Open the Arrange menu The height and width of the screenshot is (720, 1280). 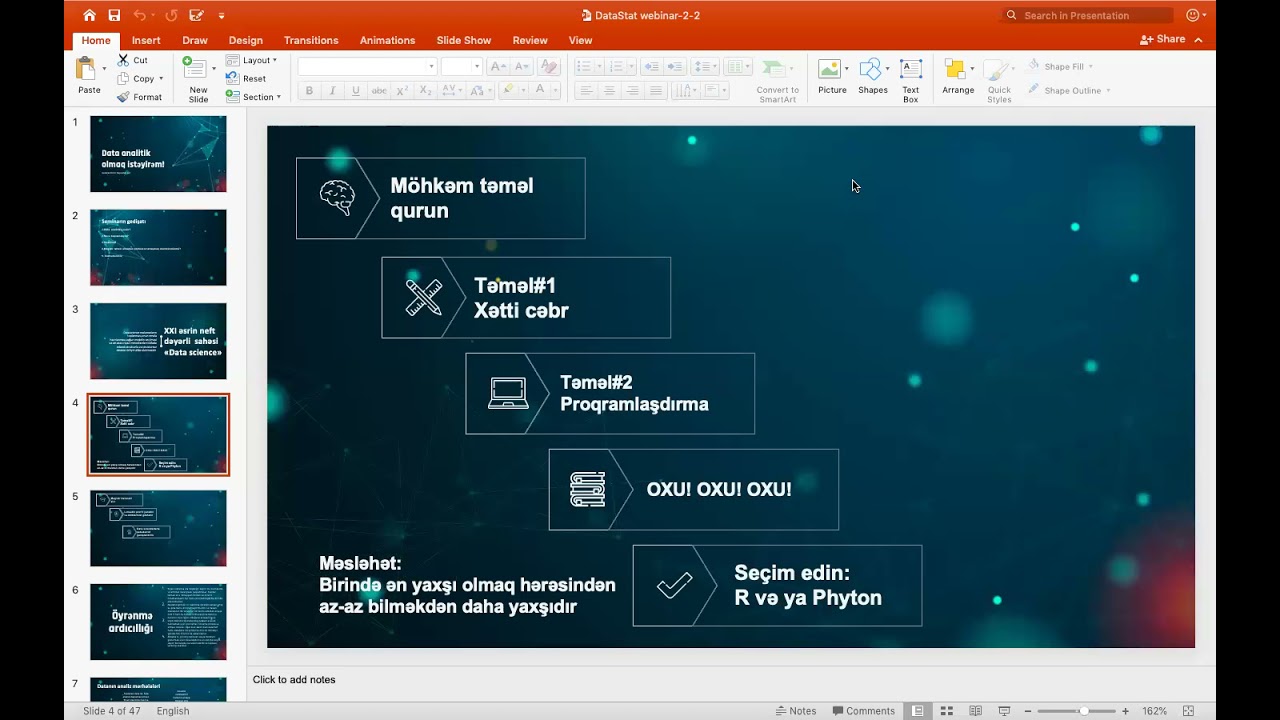coord(958,78)
